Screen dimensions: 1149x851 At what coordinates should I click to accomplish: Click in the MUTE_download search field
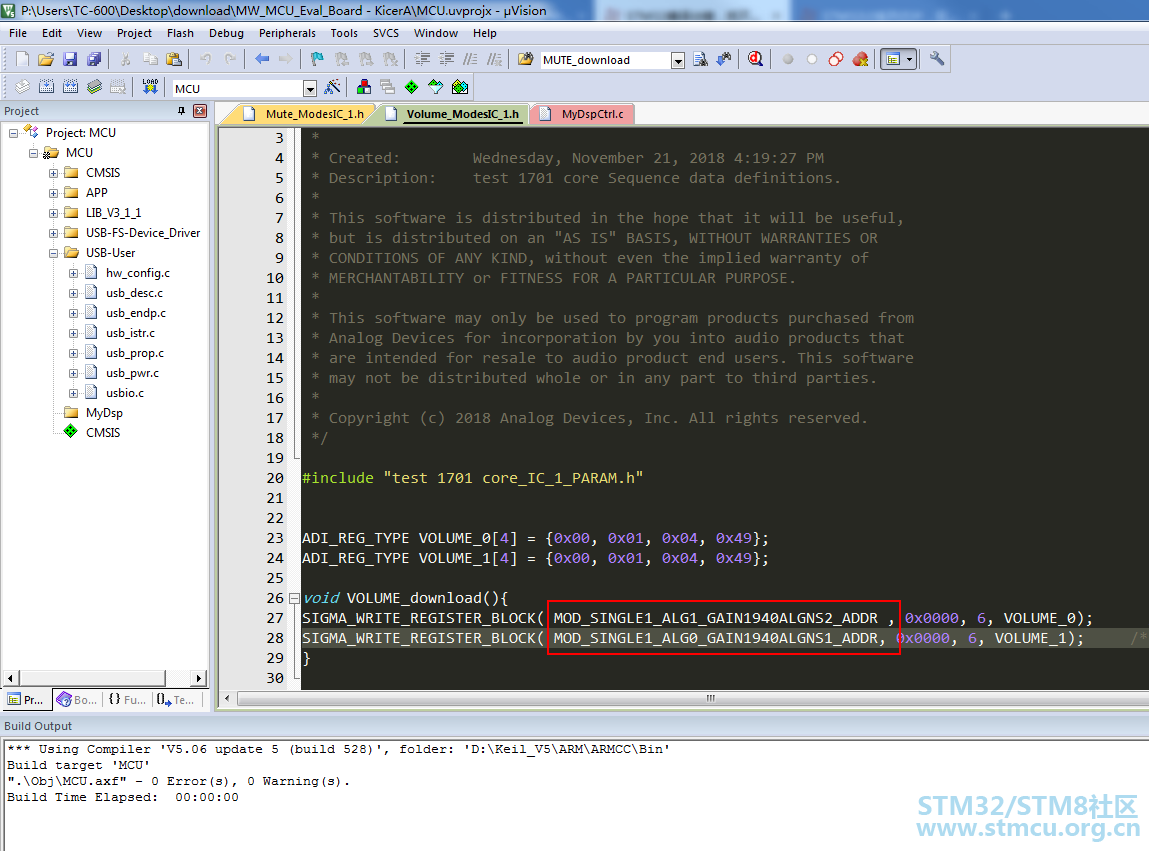[605, 60]
